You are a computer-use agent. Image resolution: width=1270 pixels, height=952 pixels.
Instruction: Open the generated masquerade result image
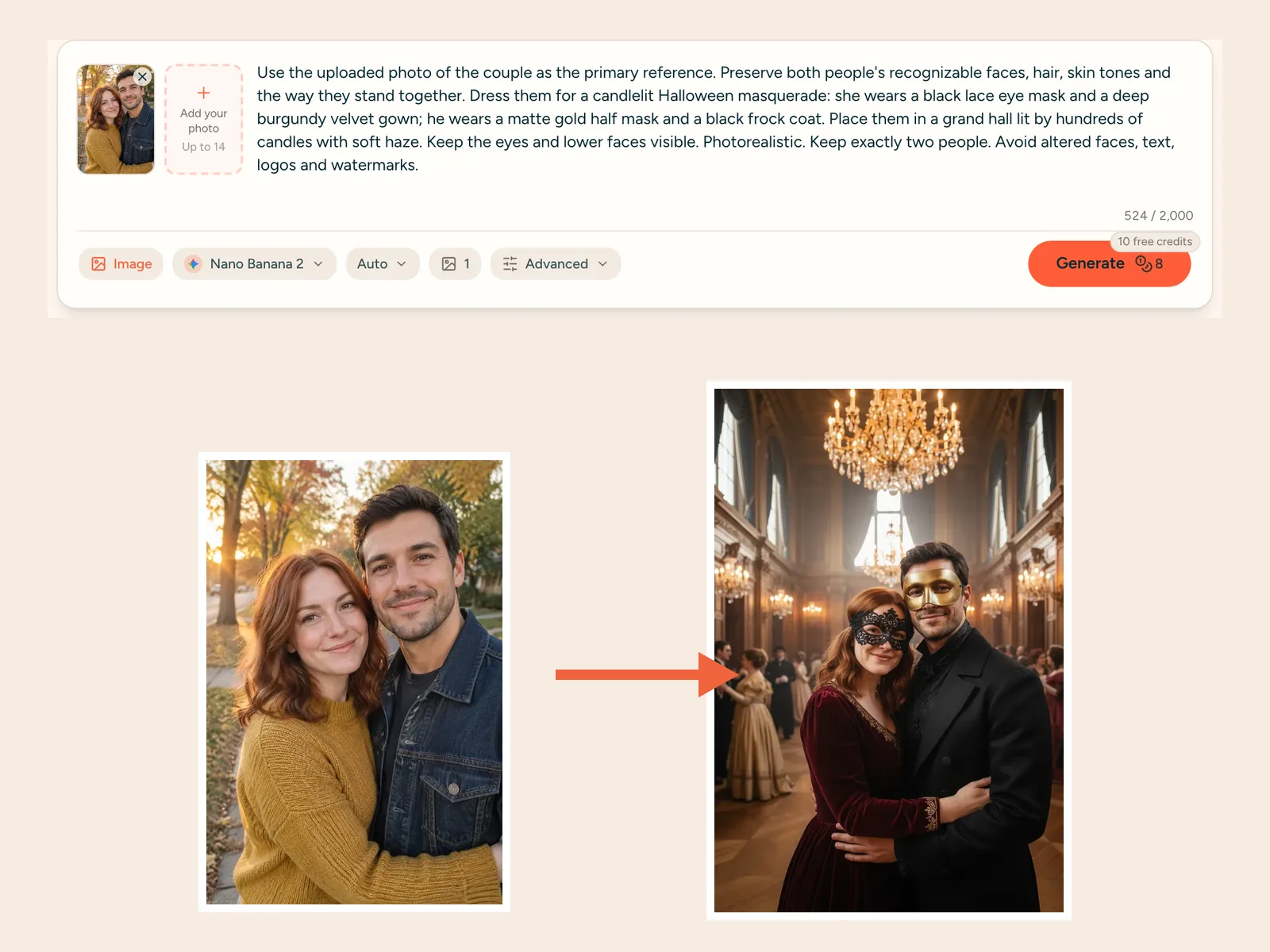pyautogui.click(x=889, y=651)
